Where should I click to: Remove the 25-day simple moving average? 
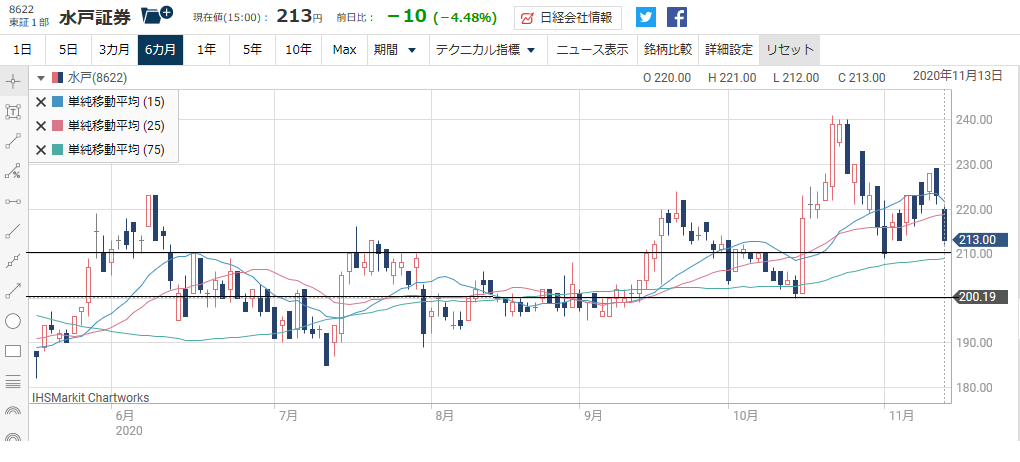(x=41, y=126)
